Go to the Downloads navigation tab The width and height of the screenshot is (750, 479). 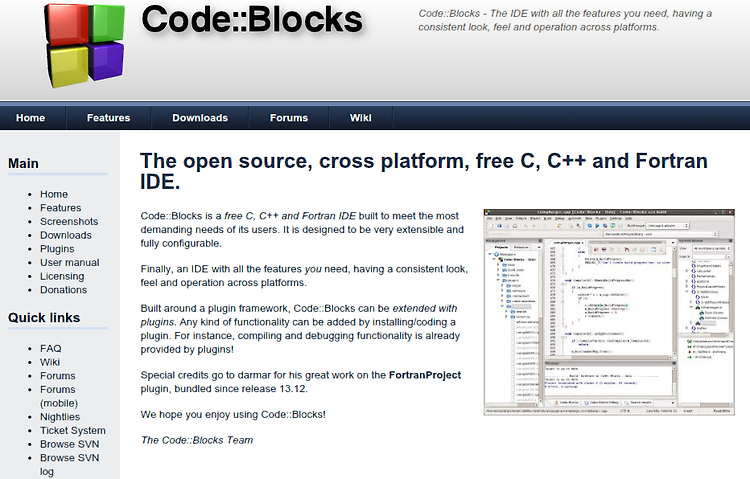pos(200,118)
